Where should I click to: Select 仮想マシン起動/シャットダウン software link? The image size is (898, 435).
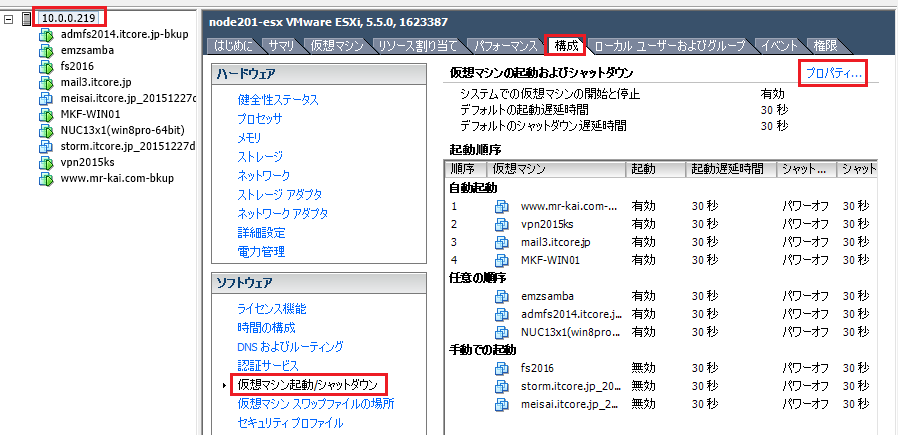point(308,385)
